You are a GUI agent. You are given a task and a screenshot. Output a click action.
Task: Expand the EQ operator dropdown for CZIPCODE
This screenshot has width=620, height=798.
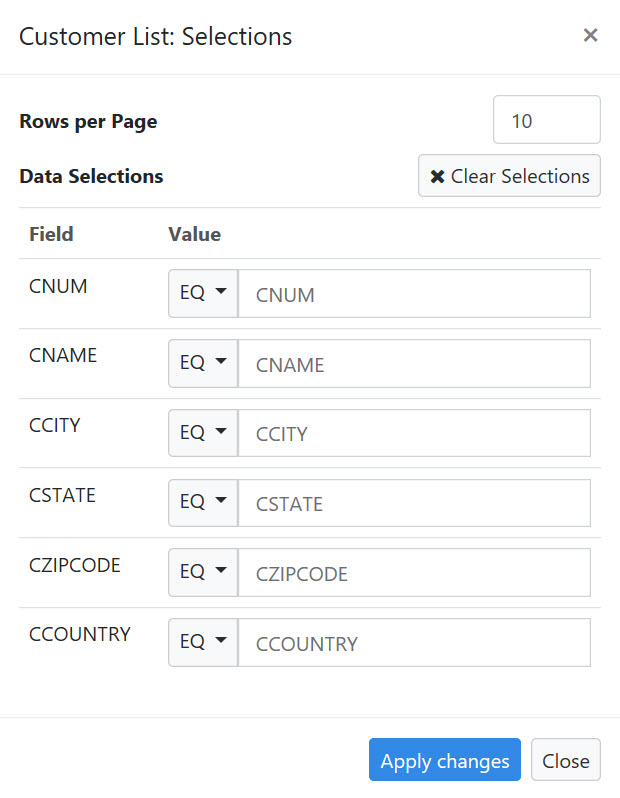tap(203, 573)
